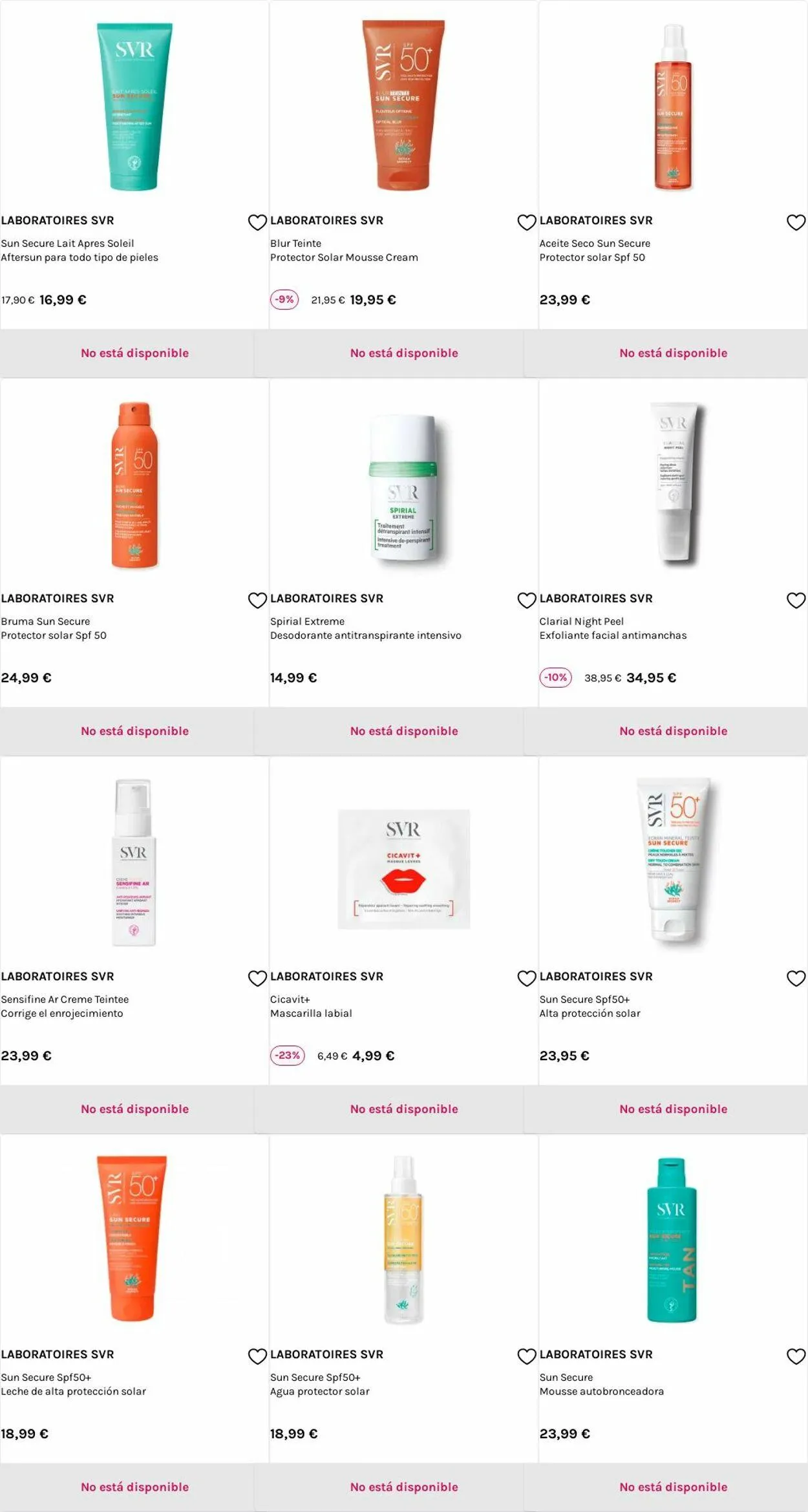Screen dimensions: 808x1512
Task: Favorite Sun Secure Spf50+ Alta protección heart
Action: 796,979
